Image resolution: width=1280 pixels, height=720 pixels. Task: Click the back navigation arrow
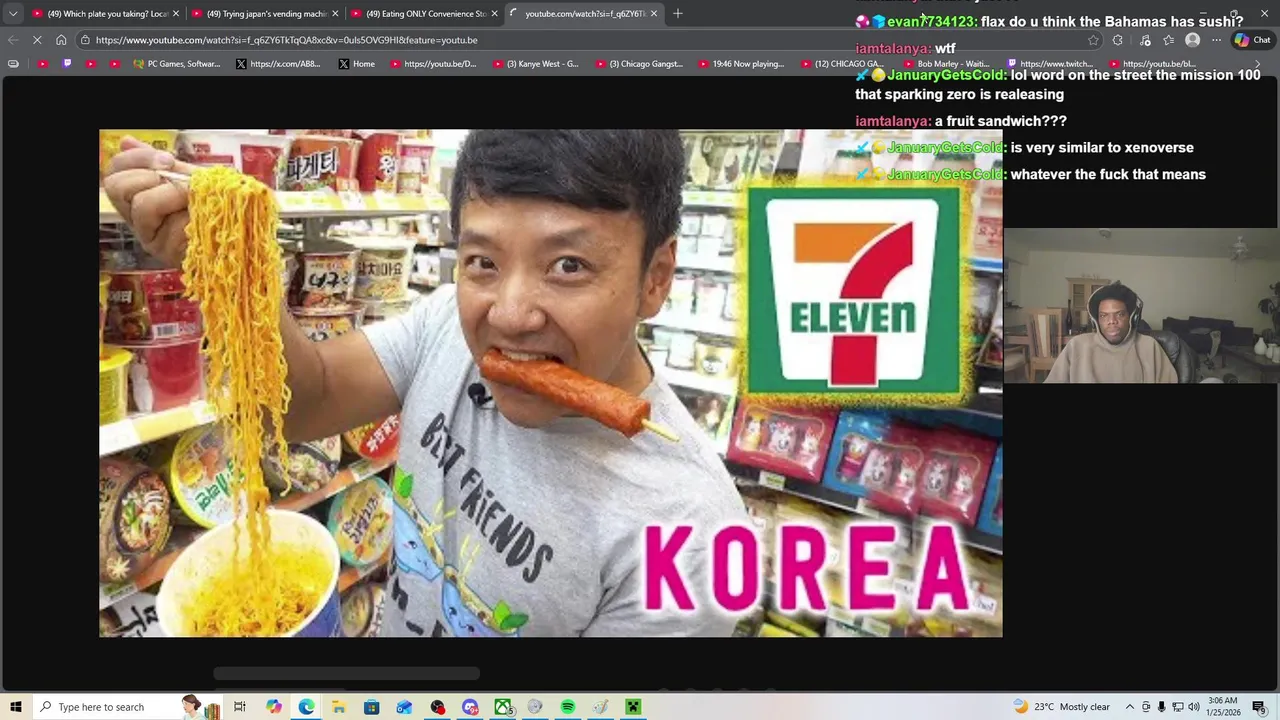pos(12,40)
